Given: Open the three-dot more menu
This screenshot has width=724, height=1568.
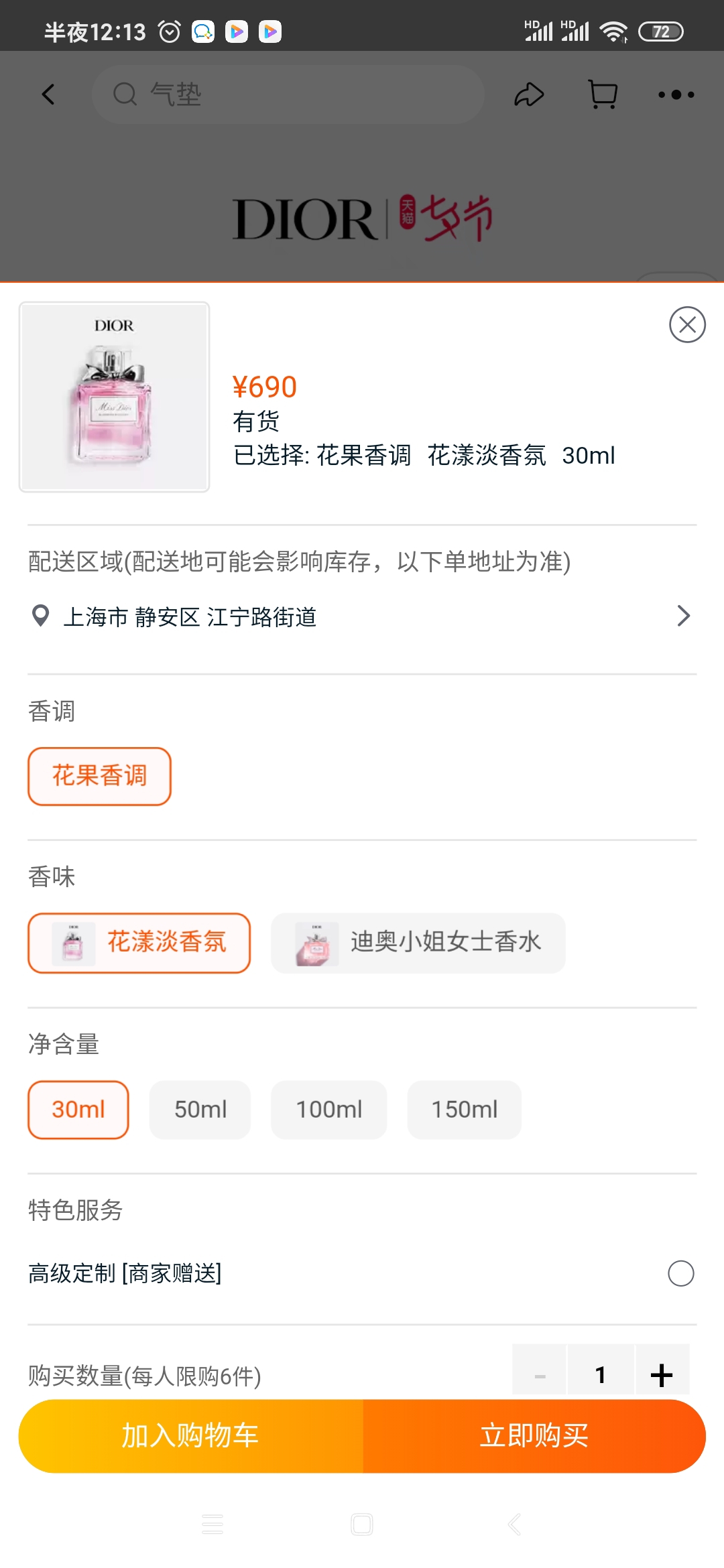Looking at the screenshot, I should (x=676, y=94).
